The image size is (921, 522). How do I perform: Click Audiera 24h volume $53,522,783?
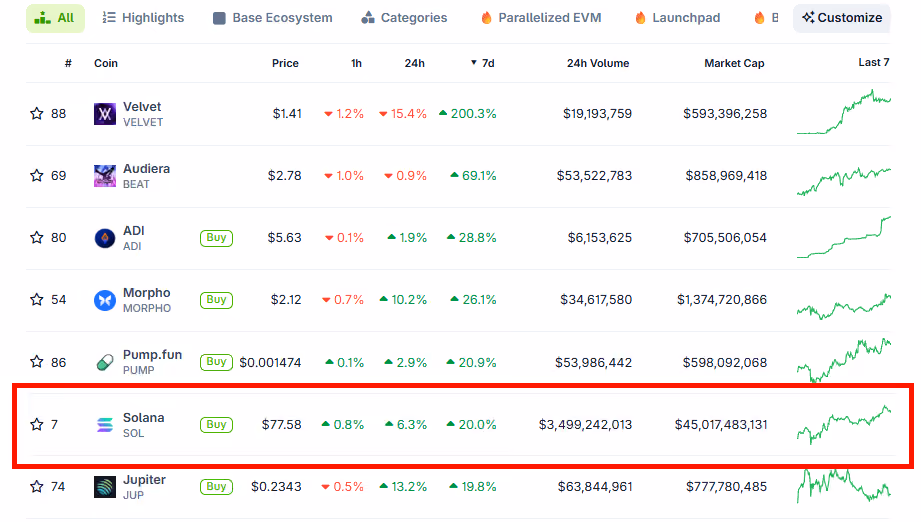[594, 176]
